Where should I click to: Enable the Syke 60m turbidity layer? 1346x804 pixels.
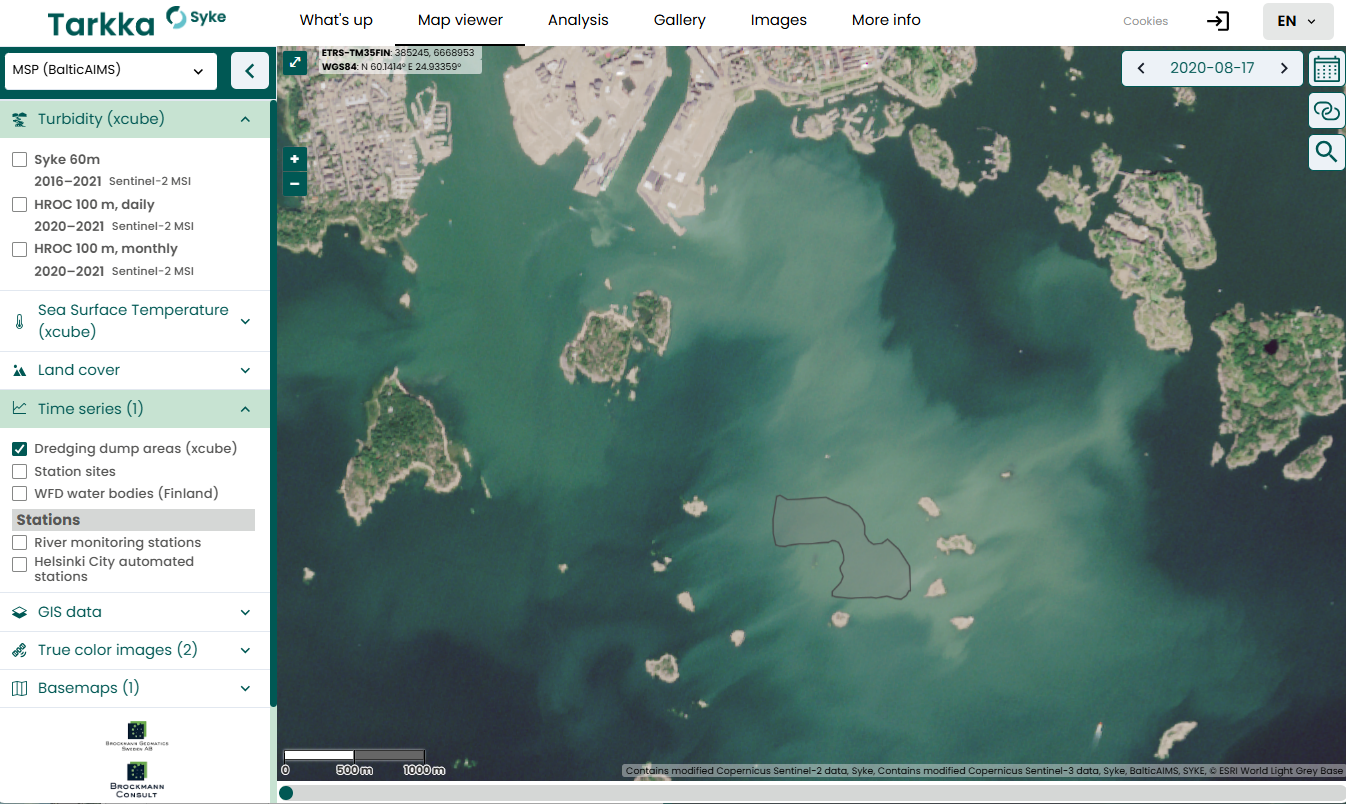(19, 160)
